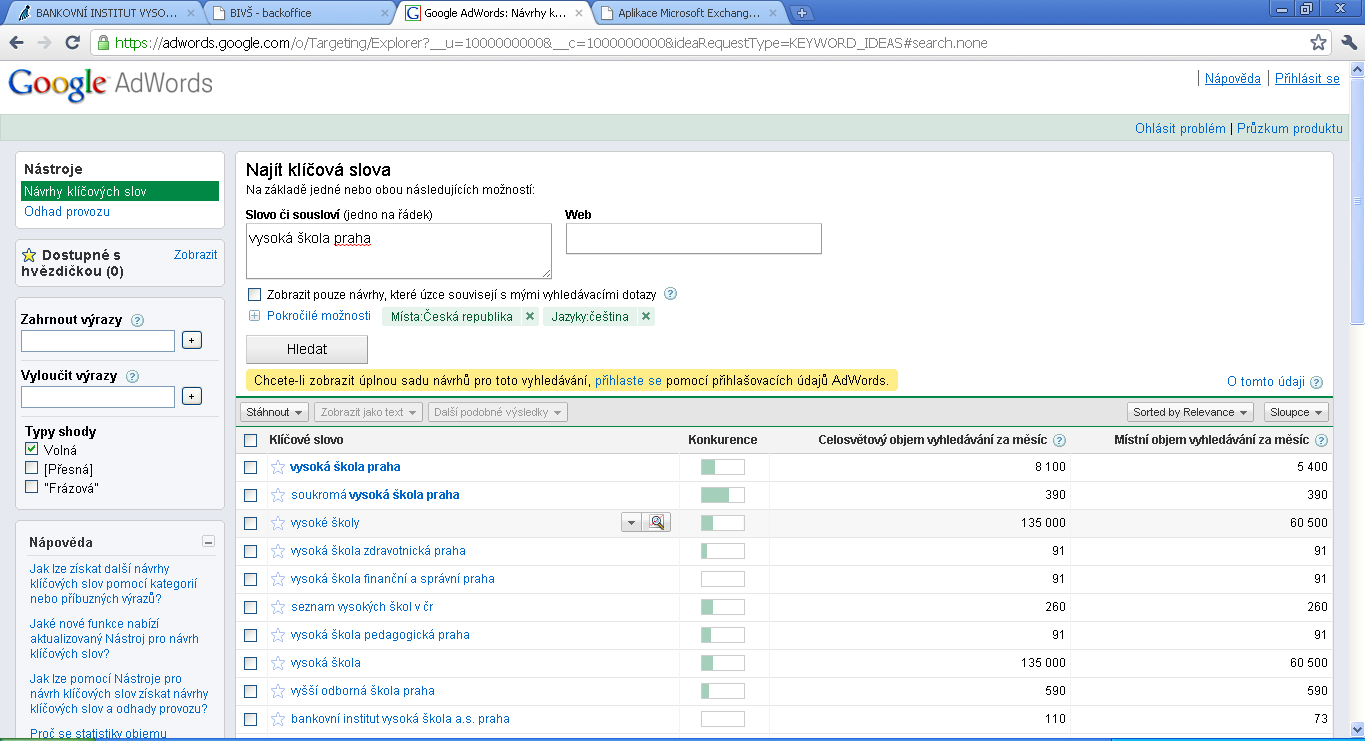Click Přihlásit se link at top
This screenshot has width=1365, height=741.
click(1307, 79)
